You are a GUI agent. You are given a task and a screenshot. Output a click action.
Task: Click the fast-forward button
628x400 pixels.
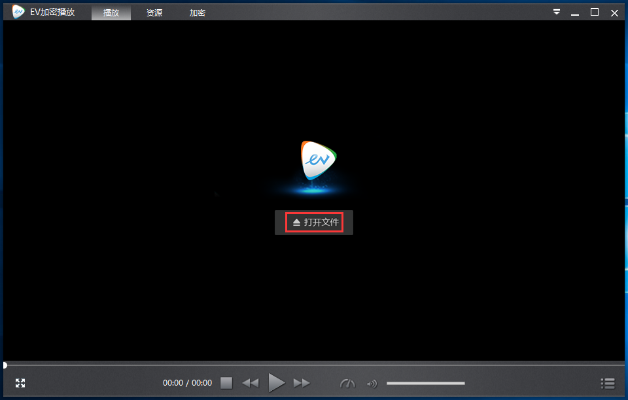point(302,383)
